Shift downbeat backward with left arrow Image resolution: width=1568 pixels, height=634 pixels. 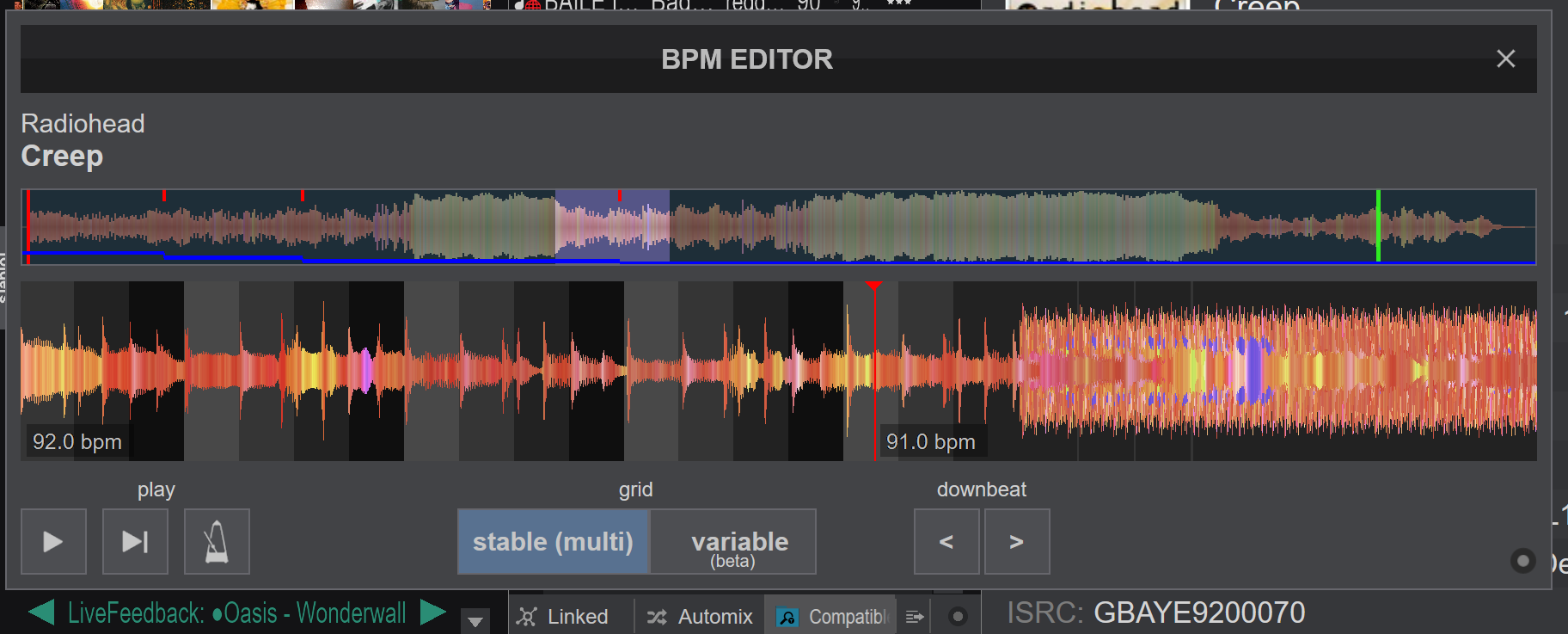coord(946,541)
